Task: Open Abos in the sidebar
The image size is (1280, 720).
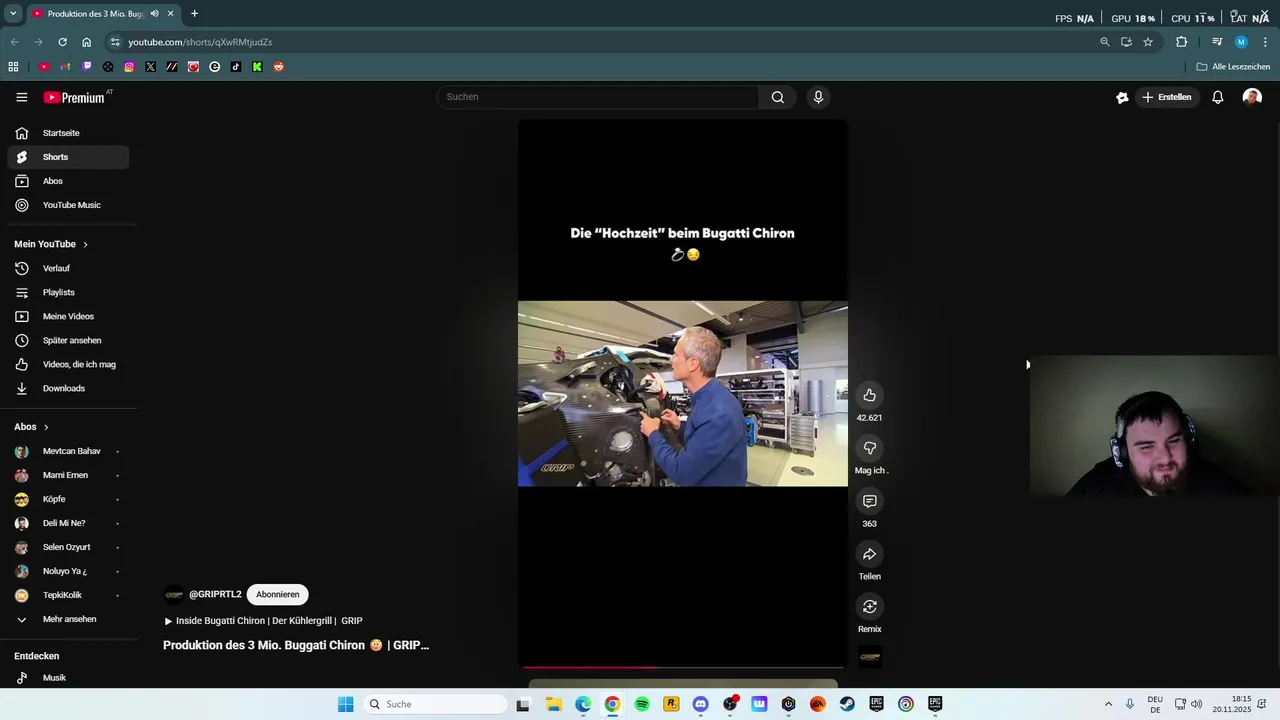Action: click(68, 181)
